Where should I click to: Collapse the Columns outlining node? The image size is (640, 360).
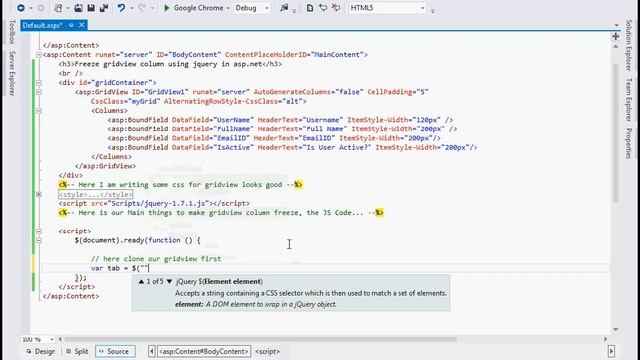38,111
